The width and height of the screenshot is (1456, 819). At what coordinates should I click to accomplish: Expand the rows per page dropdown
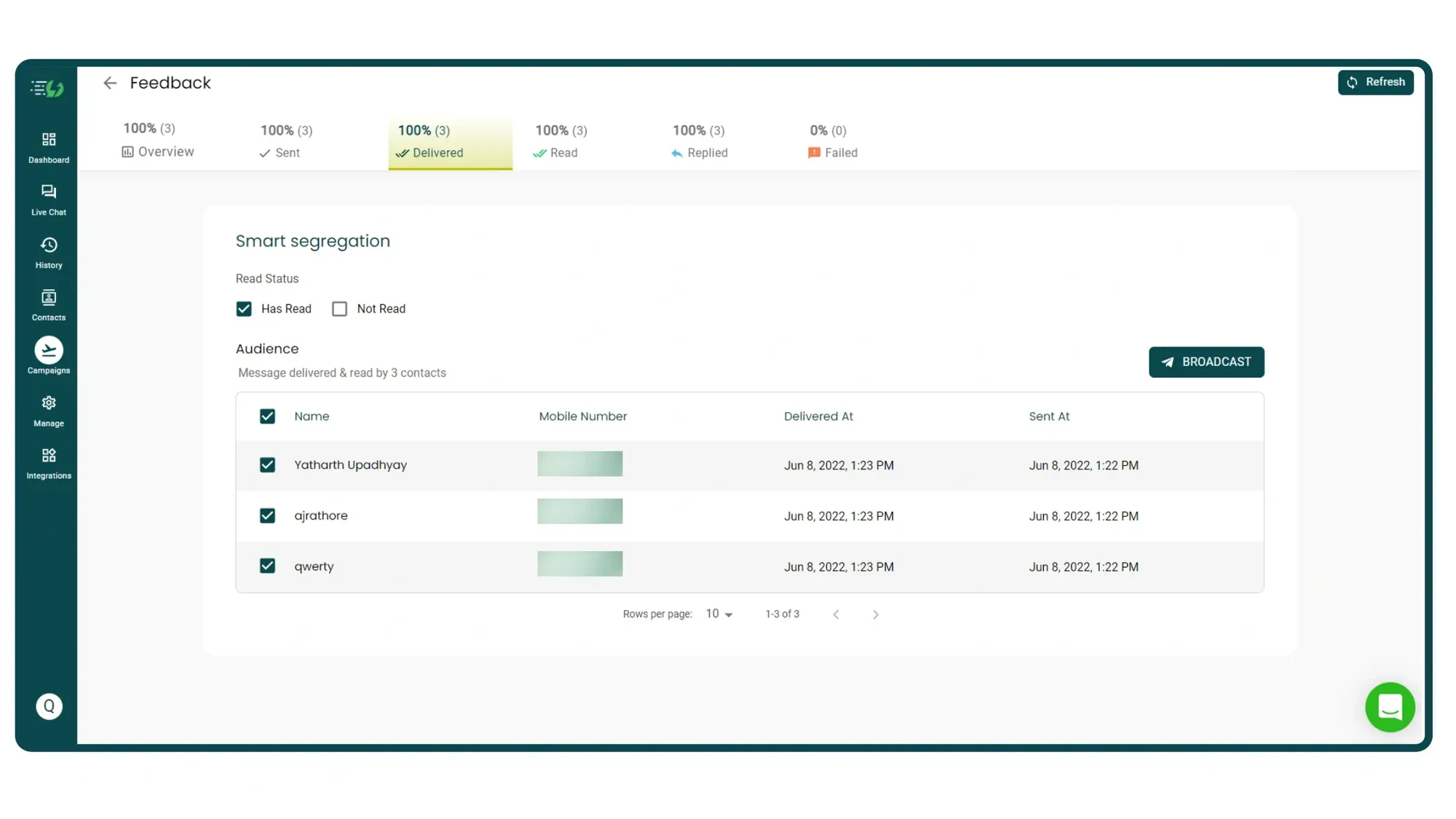[x=719, y=614]
